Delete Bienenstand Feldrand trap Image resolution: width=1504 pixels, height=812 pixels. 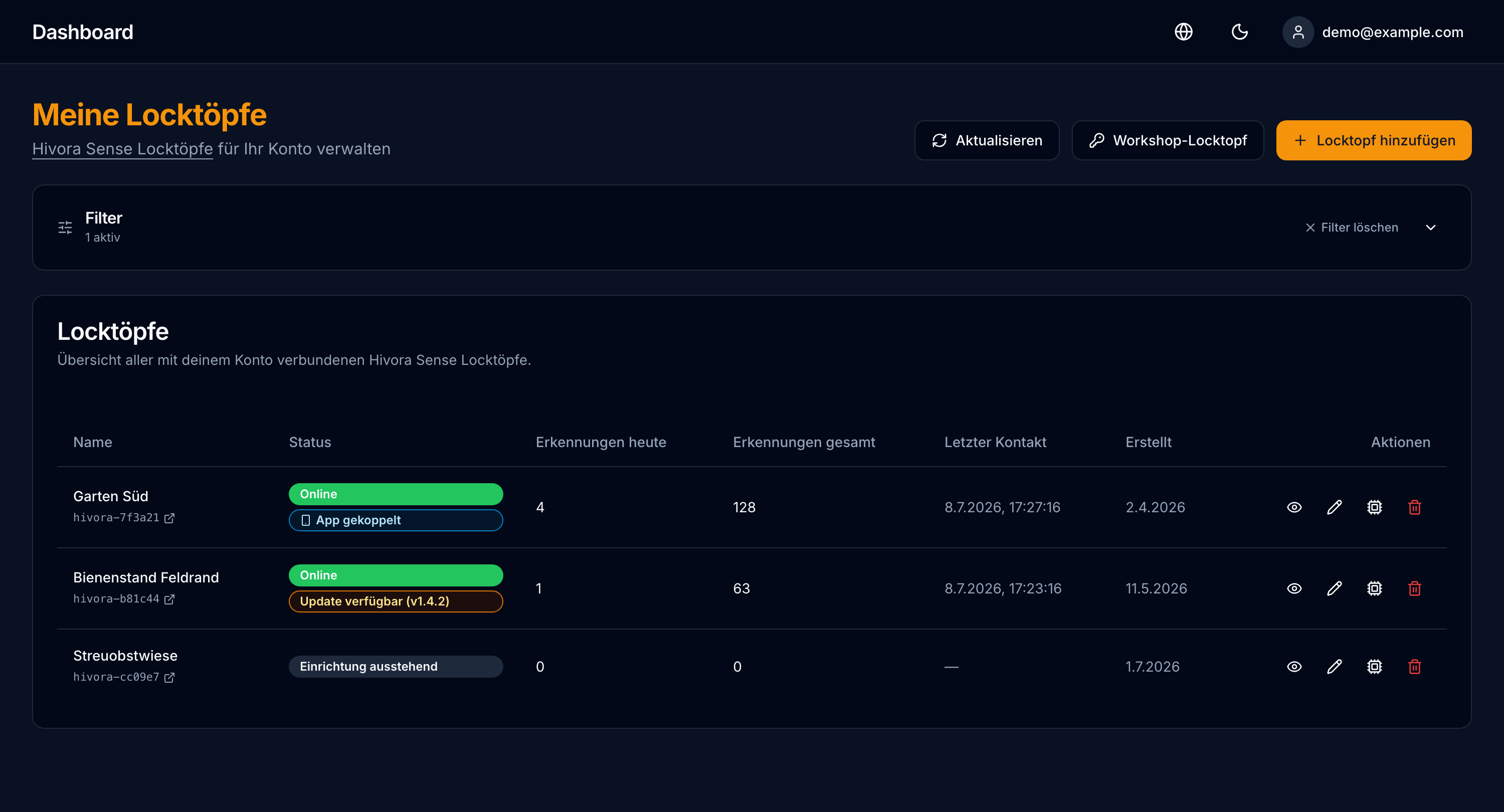coord(1414,588)
